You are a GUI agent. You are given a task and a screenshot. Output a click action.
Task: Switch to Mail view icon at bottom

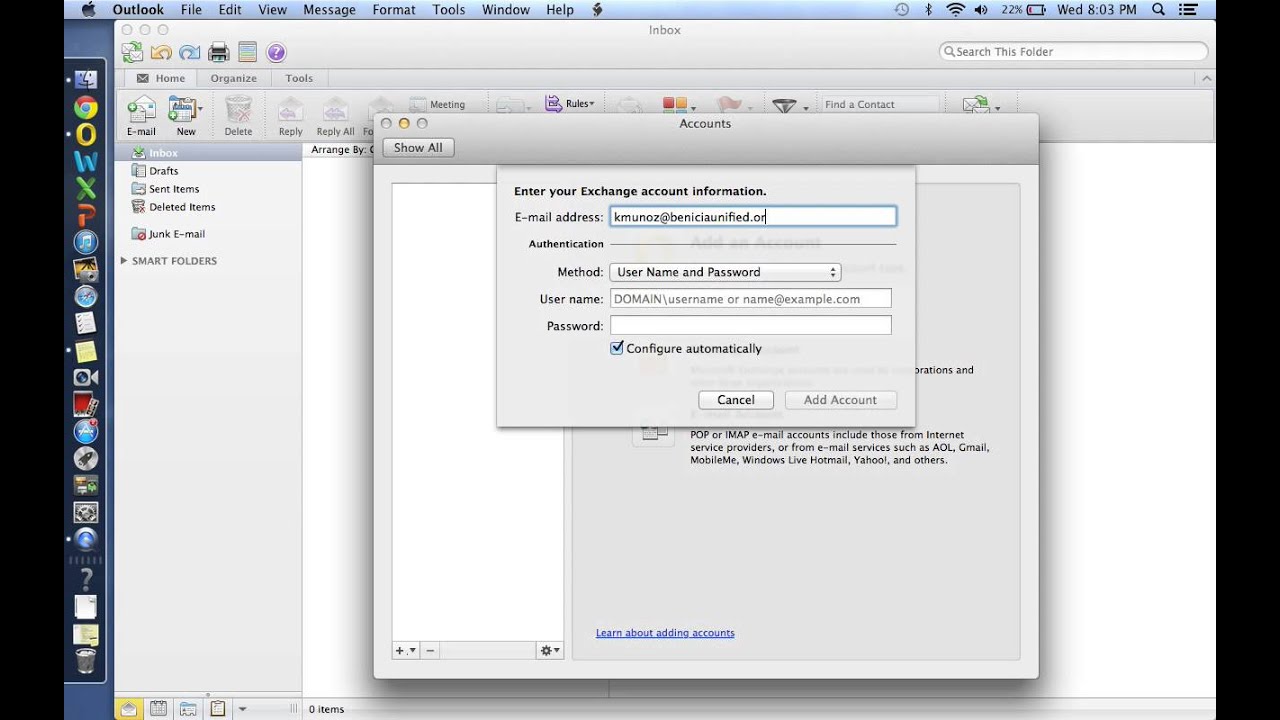point(128,709)
